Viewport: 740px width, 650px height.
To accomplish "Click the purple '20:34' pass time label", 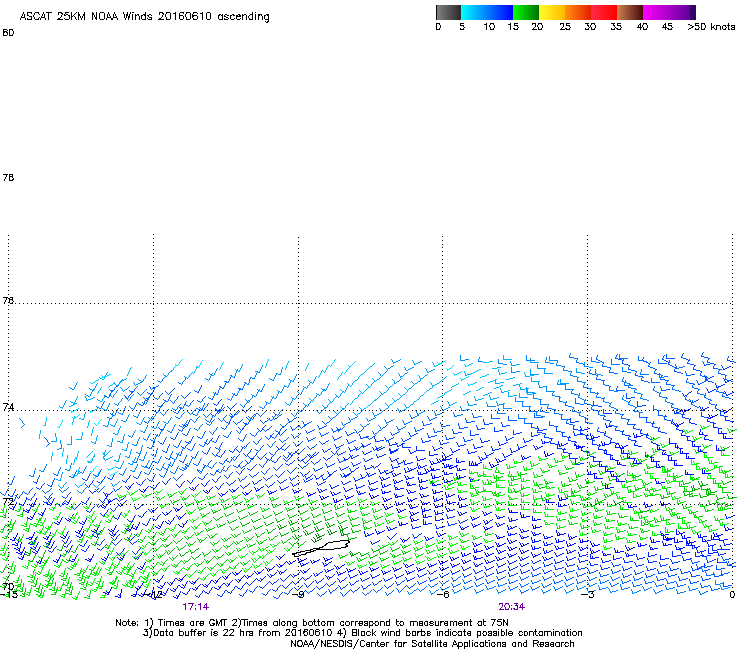I will pos(512,607).
